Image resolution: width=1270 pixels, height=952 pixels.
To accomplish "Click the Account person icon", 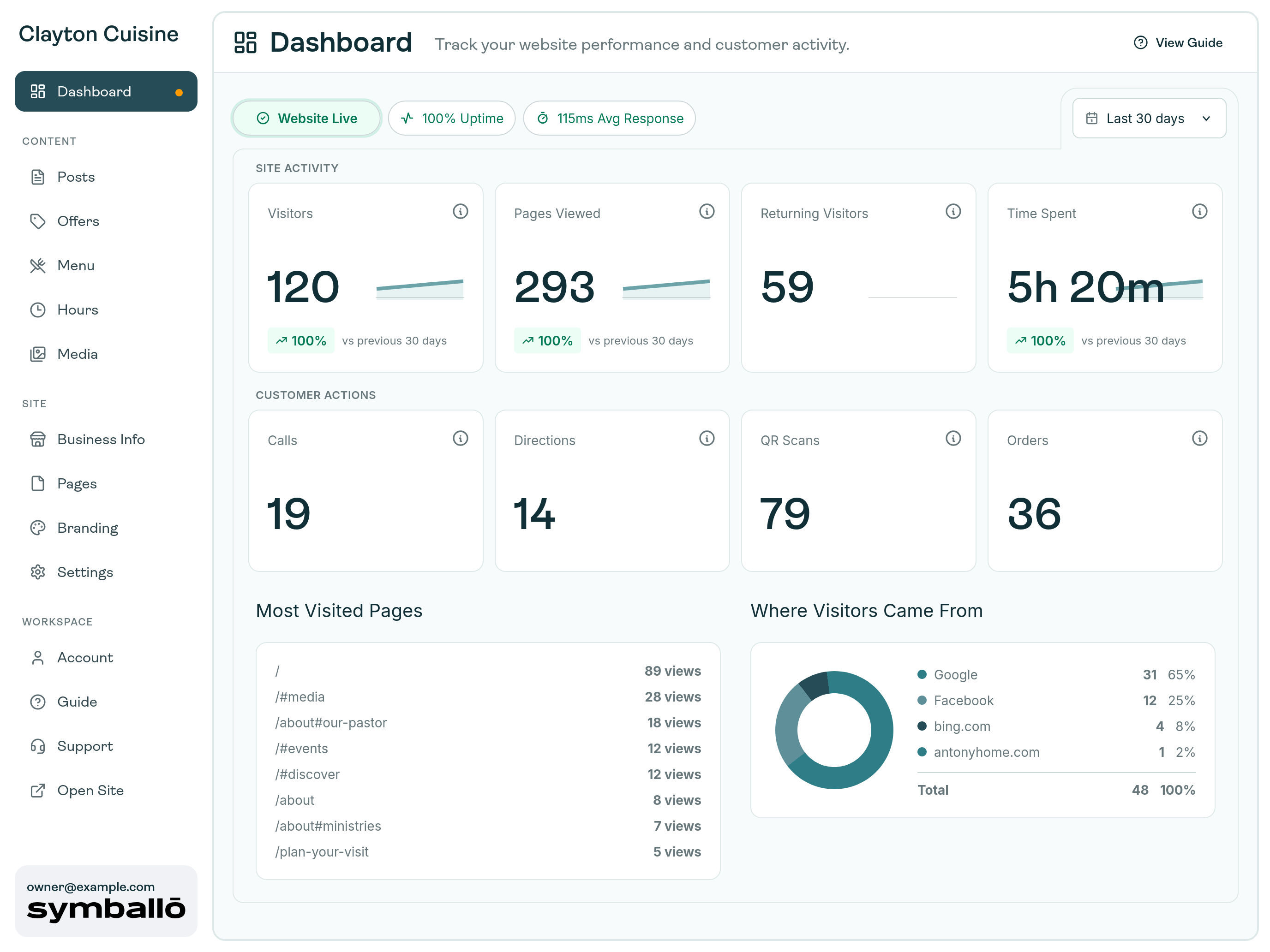I will tap(38, 658).
